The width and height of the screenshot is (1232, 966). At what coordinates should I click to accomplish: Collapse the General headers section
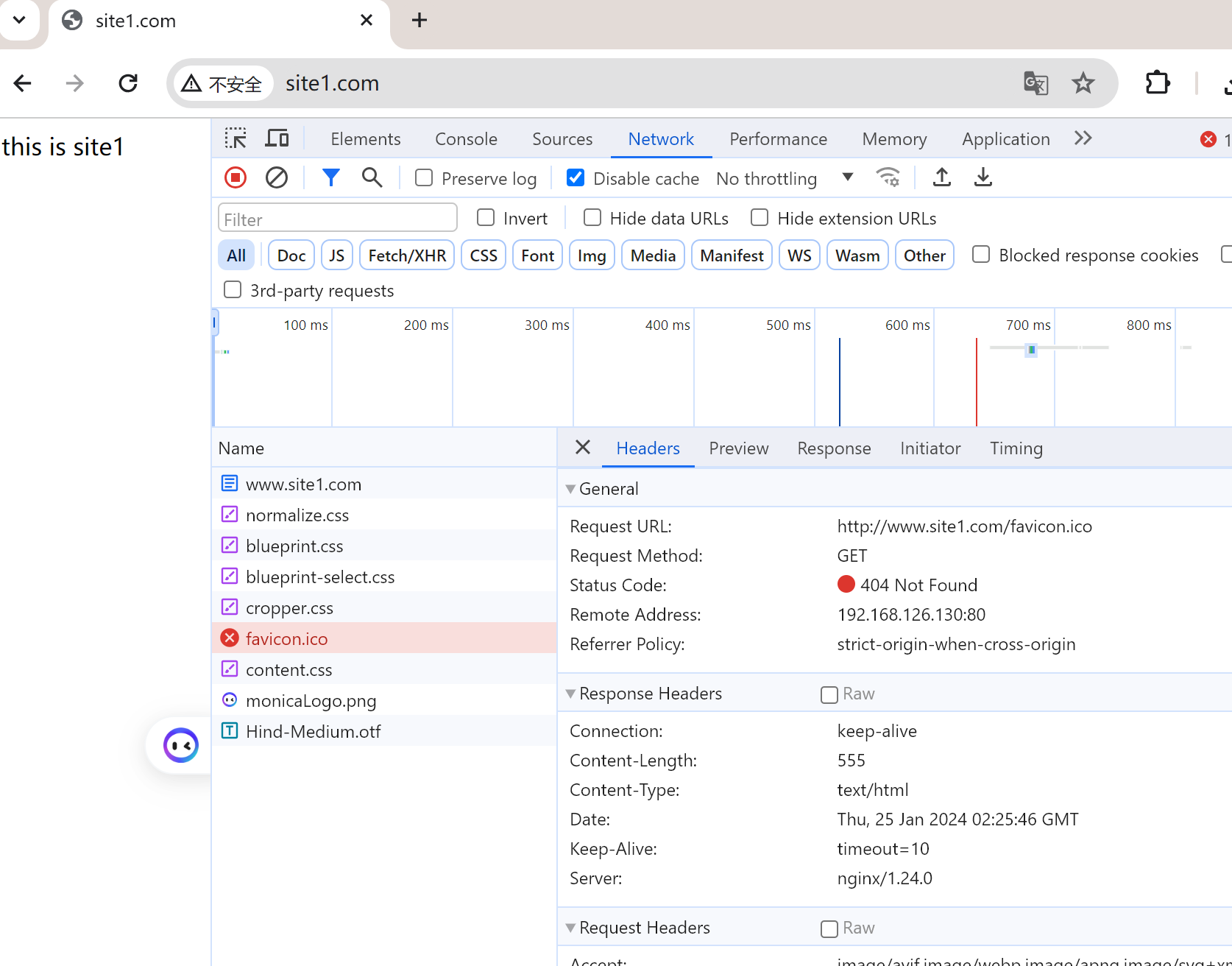(570, 489)
